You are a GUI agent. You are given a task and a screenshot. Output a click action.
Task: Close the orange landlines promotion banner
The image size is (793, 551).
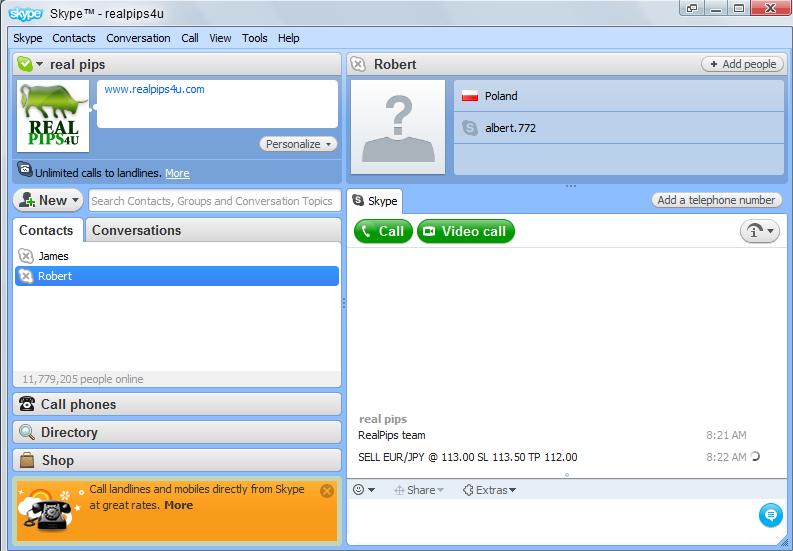pyautogui.click(x=327, y=490)
